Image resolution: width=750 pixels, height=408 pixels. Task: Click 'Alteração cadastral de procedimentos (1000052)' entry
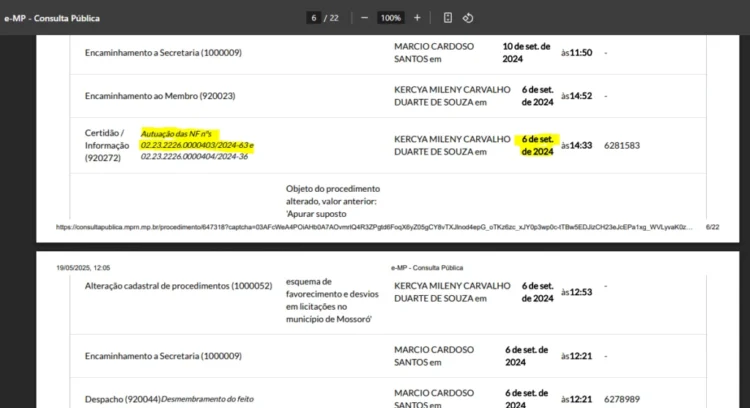178,286
